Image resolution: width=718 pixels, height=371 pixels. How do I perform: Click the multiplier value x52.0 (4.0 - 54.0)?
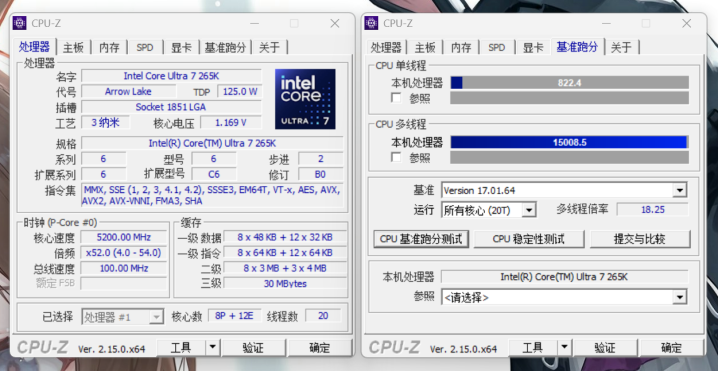[x=124, y=253]
